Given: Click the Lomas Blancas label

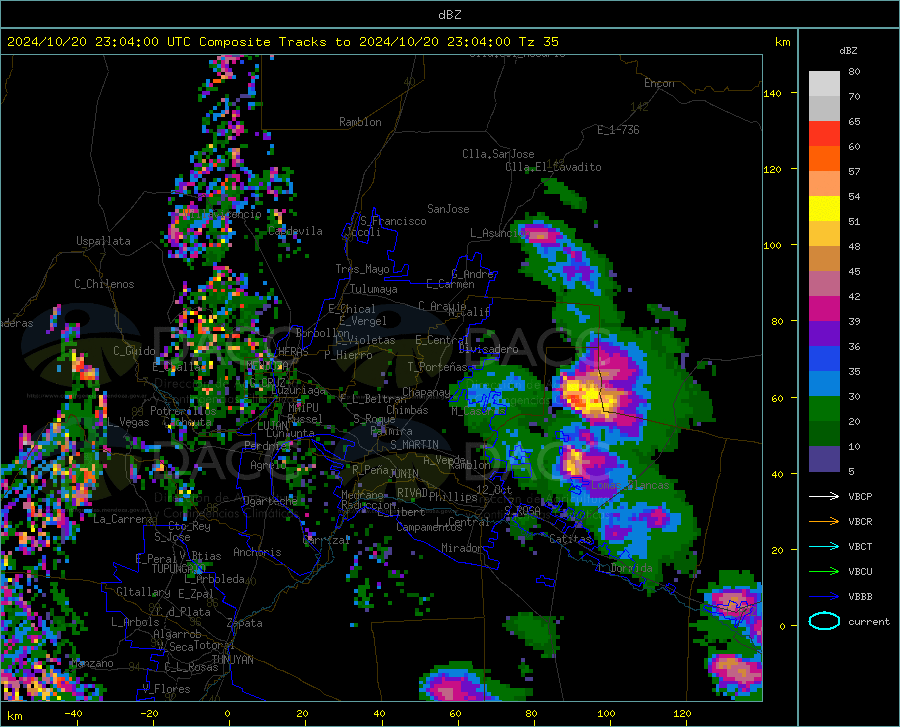Looking at the screenshot, I should pyautogui.click(x=630, y=485).
